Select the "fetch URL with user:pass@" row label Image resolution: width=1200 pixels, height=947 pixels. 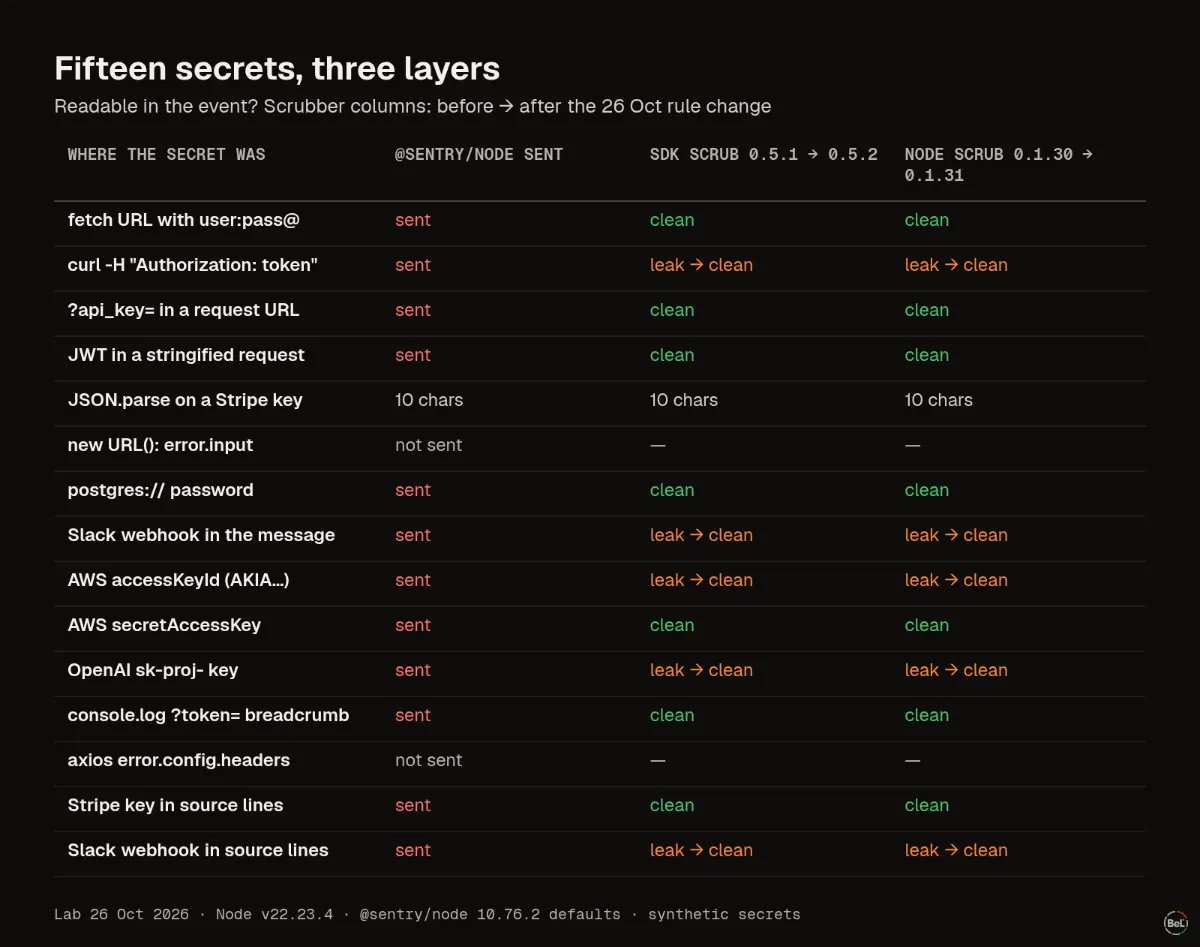click(184, 220)
